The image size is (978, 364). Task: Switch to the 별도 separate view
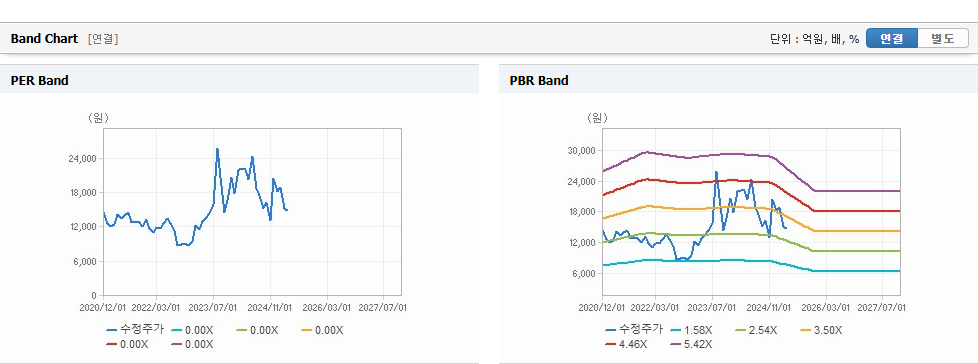tap(943, 39)
